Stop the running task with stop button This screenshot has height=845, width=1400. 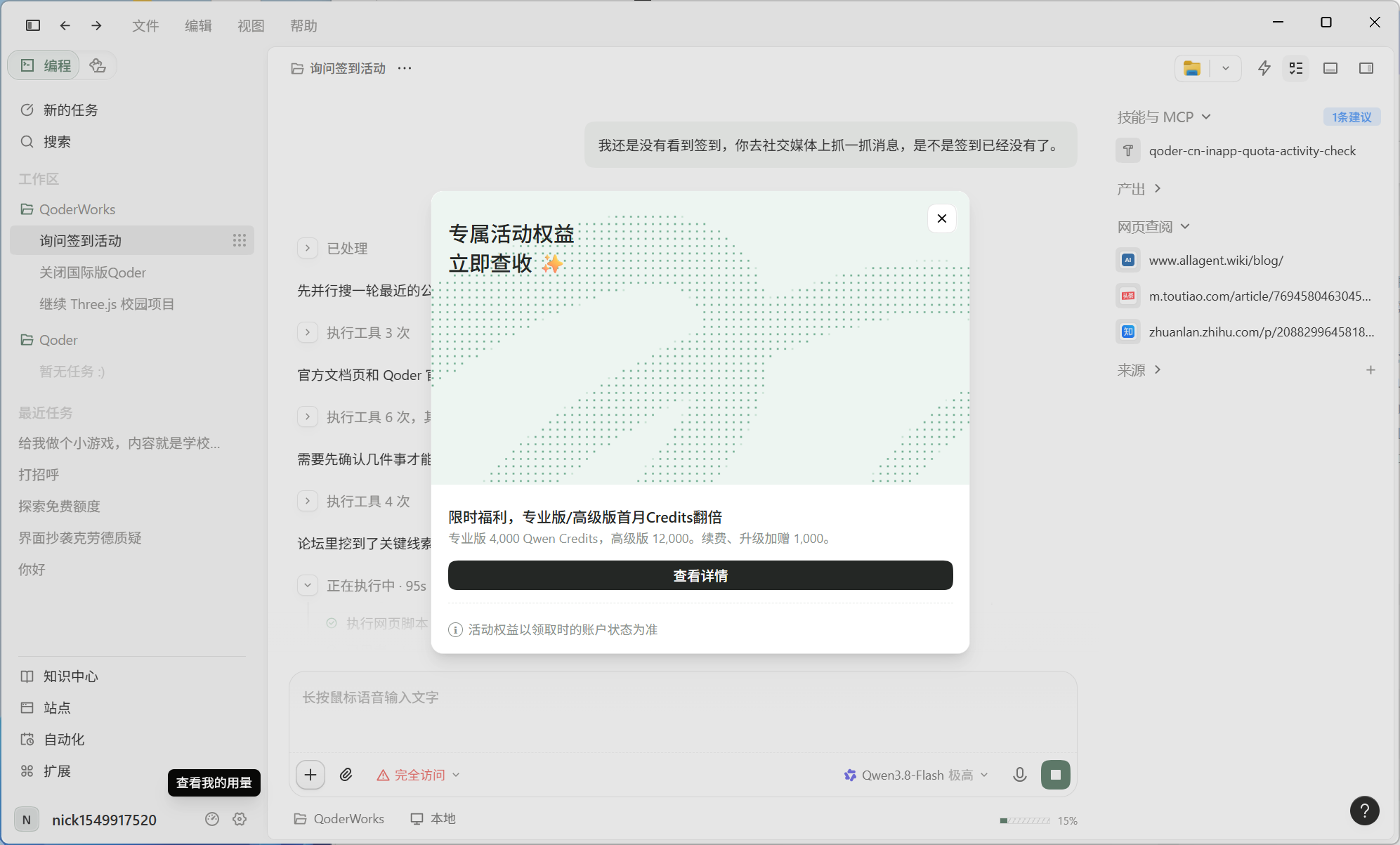tap(1056, 775)
